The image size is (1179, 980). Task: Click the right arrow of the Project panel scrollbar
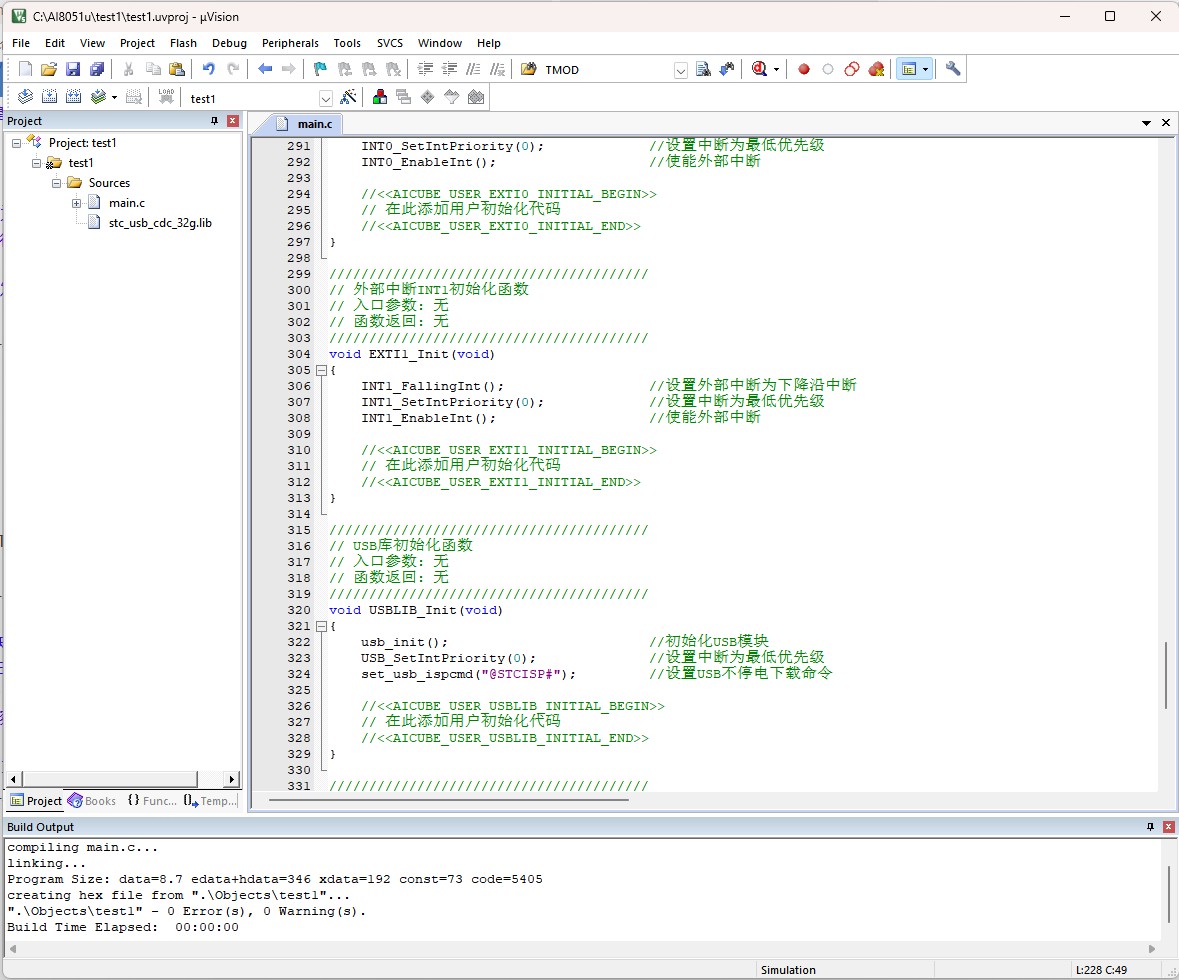point(232,779)
